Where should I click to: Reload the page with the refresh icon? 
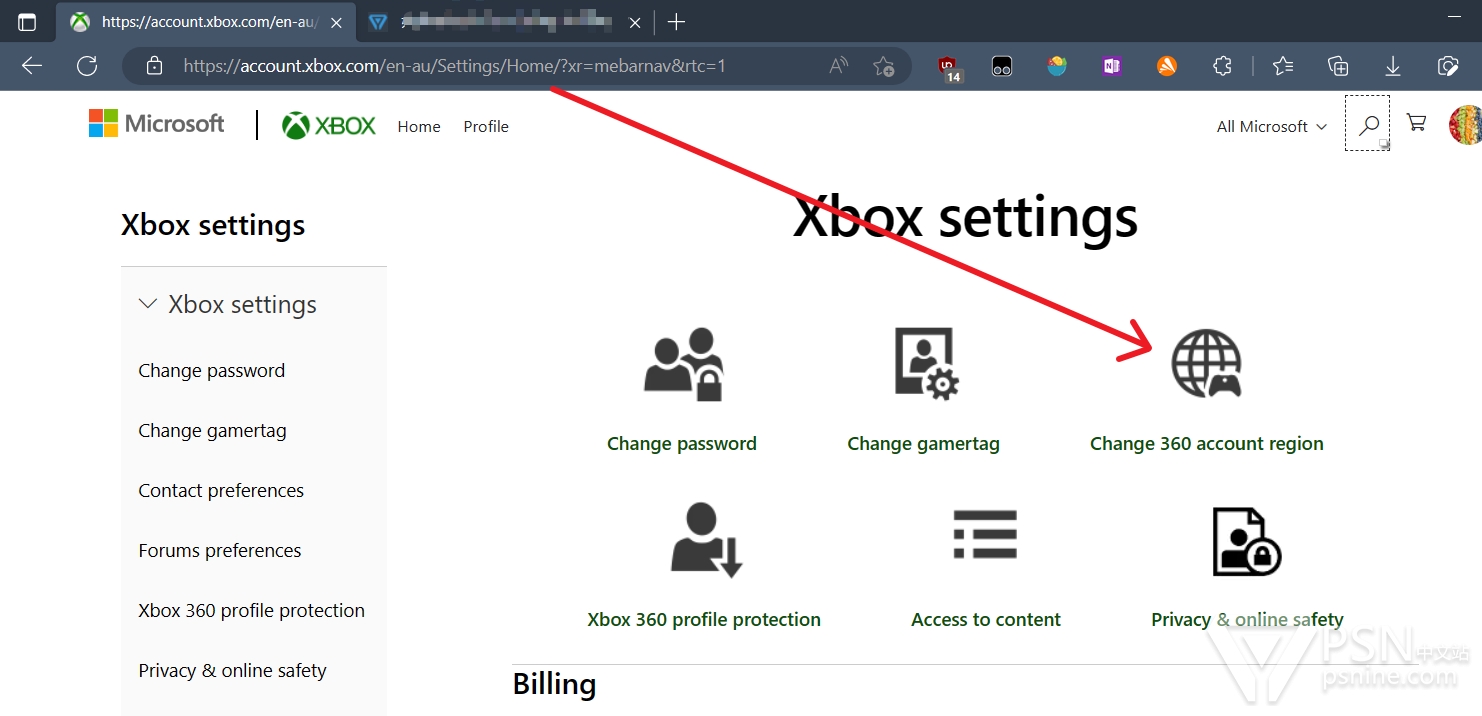87,66
